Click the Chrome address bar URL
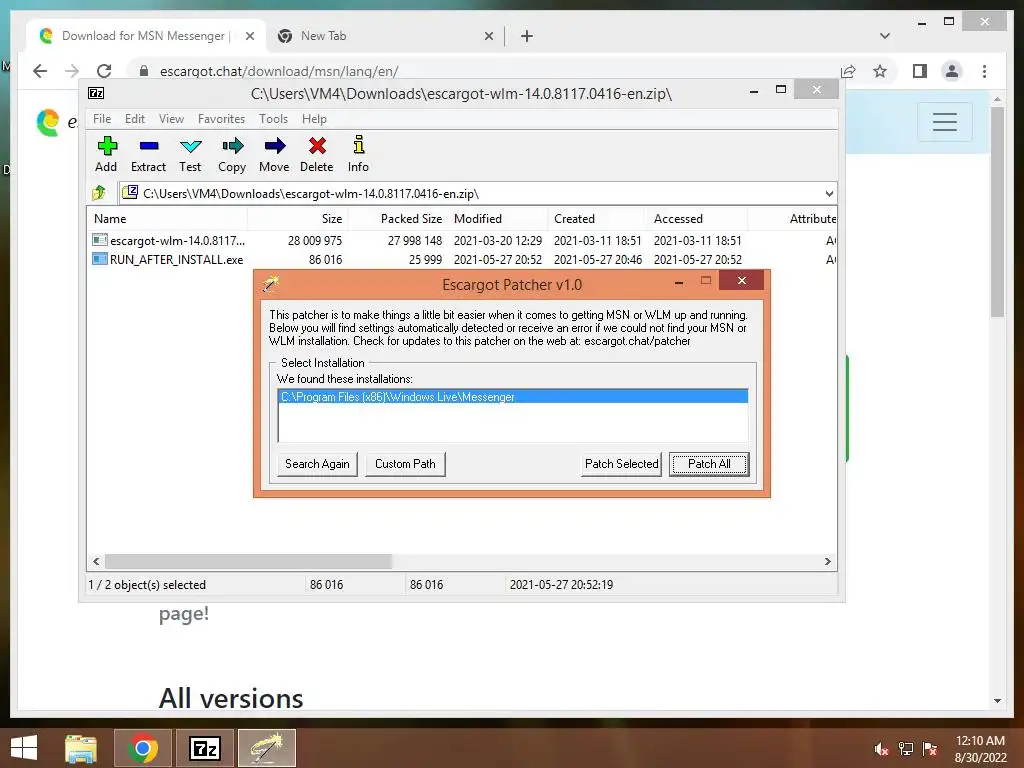Viewport: 1024px width, 768px height. (x=279, y=71)
